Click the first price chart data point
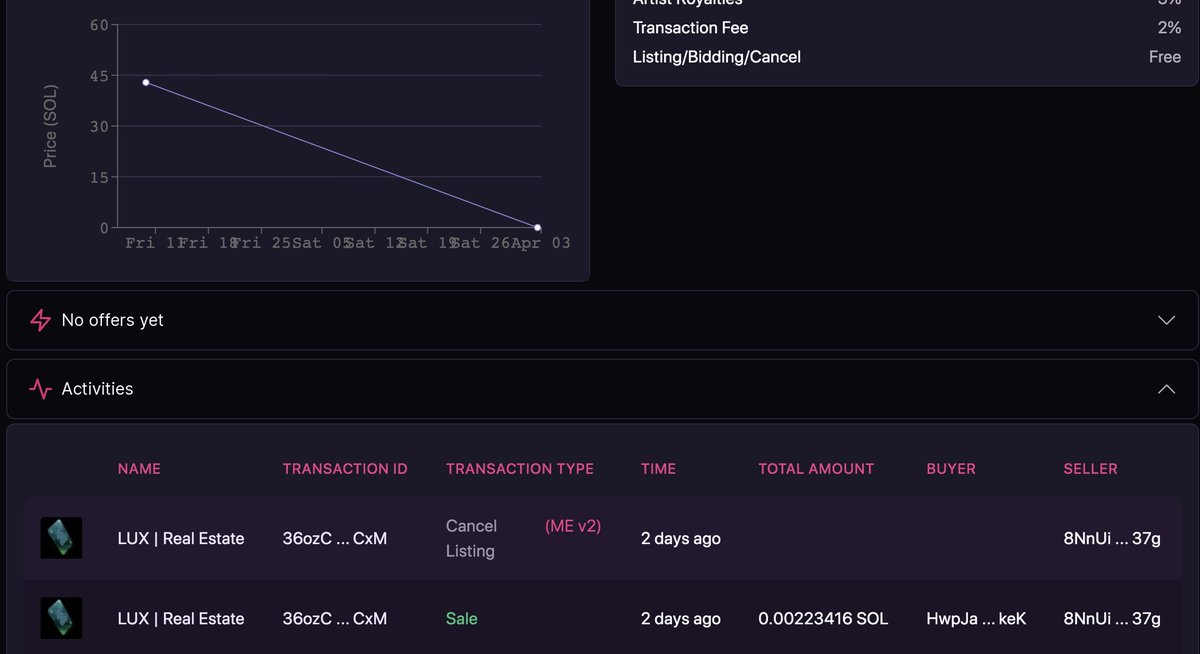The width and height of the screenshot is (1200, 654). pos(146,82)
